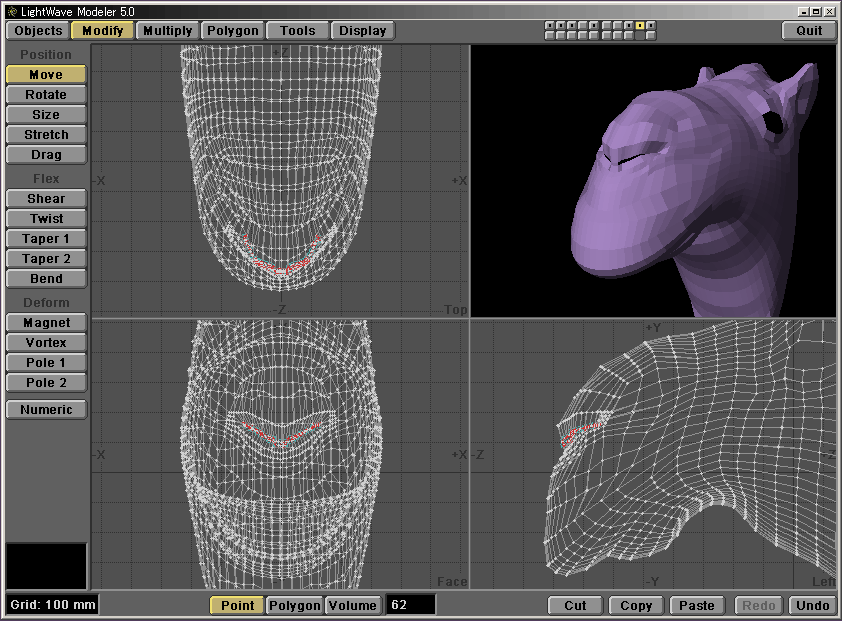Open the Numeric input panel

click(x=46, y=409)
